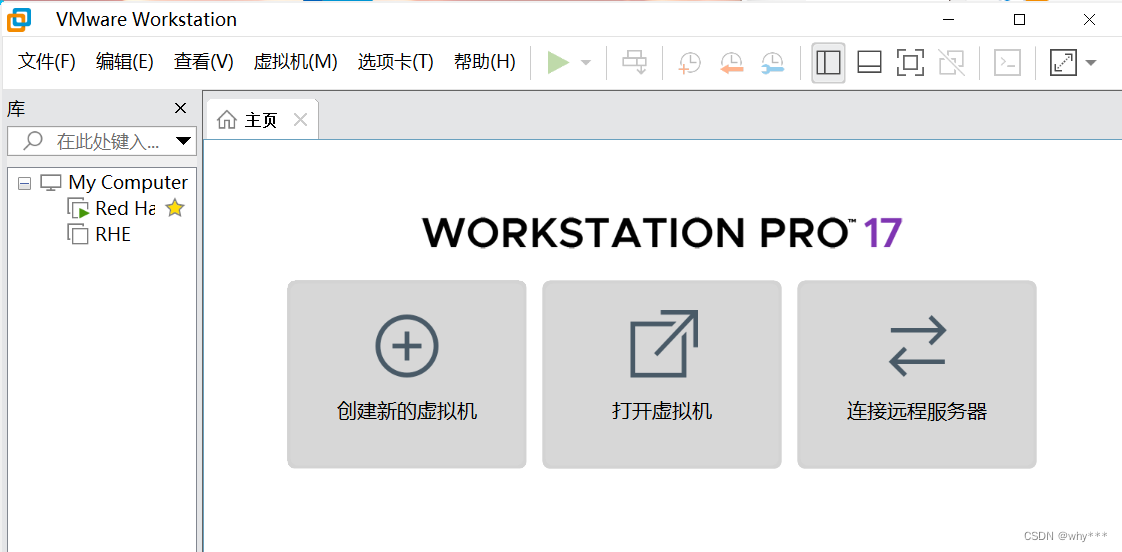Toggle the library sidebar view icon
Viewport: 1122px width, 552px height.
point(829,62)
